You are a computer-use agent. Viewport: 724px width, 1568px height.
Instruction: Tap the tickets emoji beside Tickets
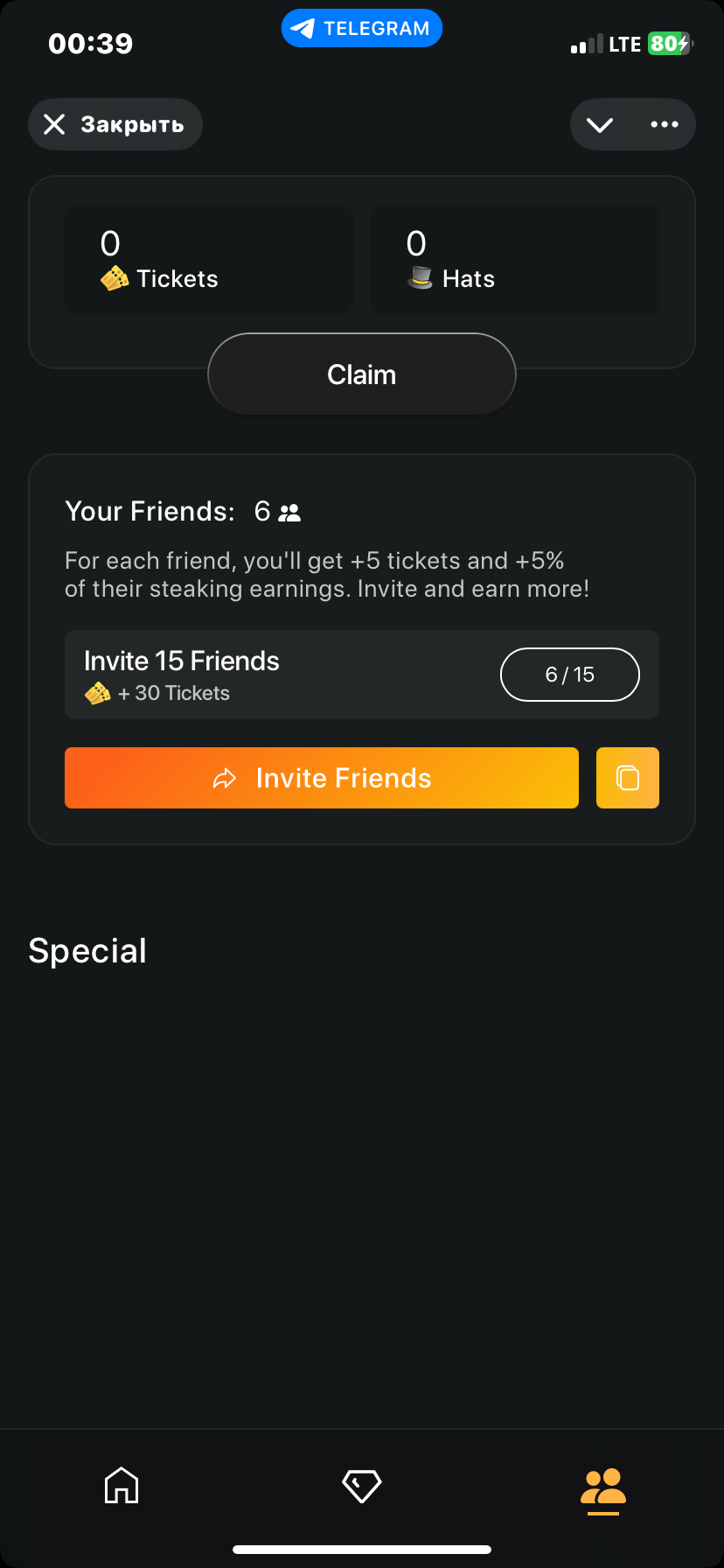(x=115, y=279)
